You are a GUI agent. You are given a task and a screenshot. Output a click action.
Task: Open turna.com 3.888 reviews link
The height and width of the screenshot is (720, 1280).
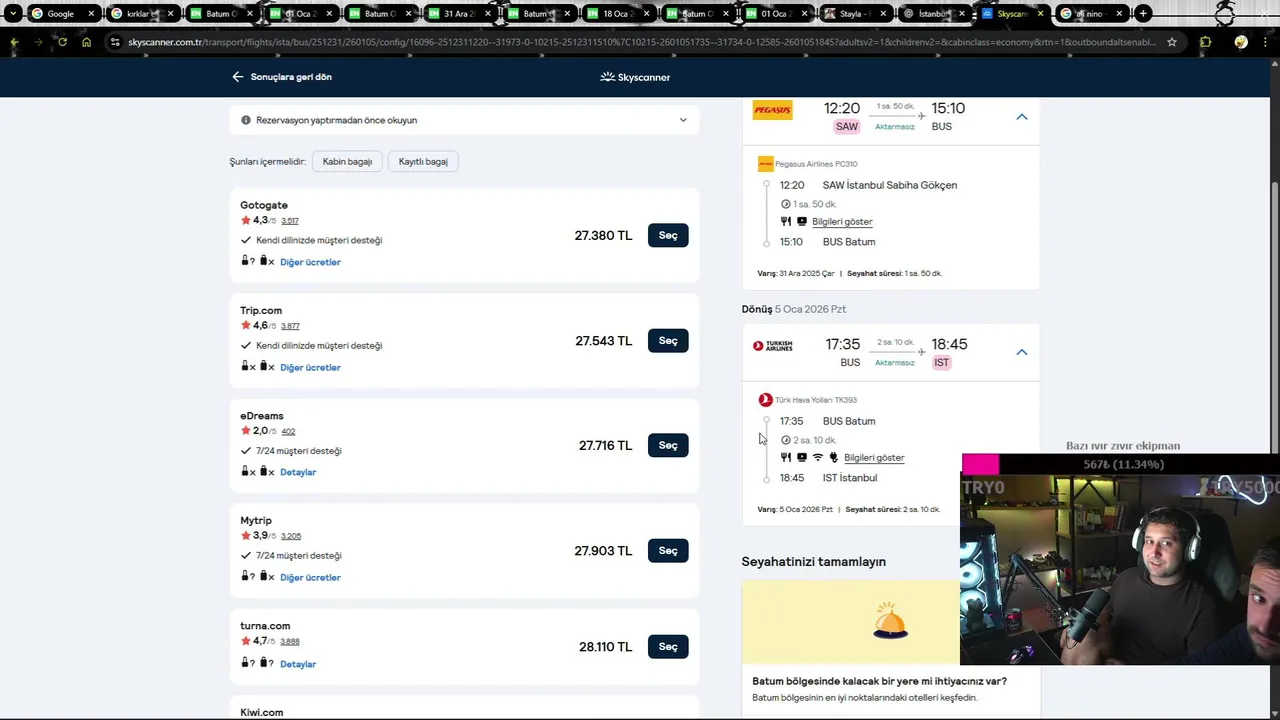coord(290,641)
